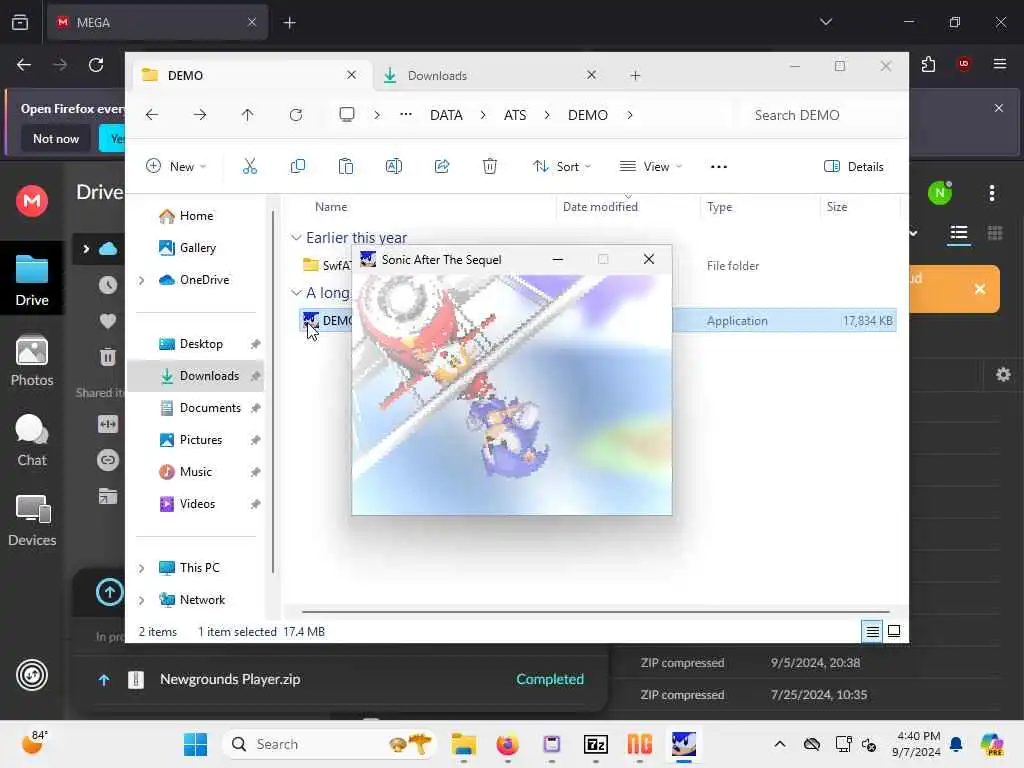Click the green N account avatar in MEGA
Image resolution: width=1024 pixels, height=768 pixels.
940,193
